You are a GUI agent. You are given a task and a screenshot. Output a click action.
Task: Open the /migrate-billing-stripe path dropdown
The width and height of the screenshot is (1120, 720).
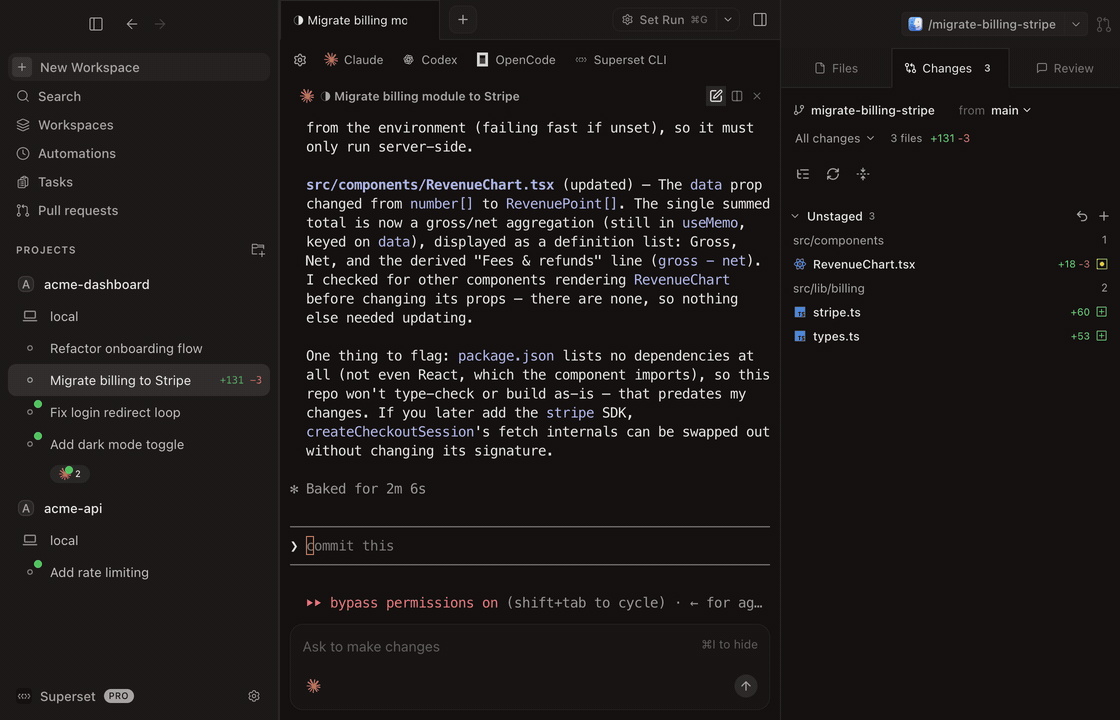click(1075, 24)
